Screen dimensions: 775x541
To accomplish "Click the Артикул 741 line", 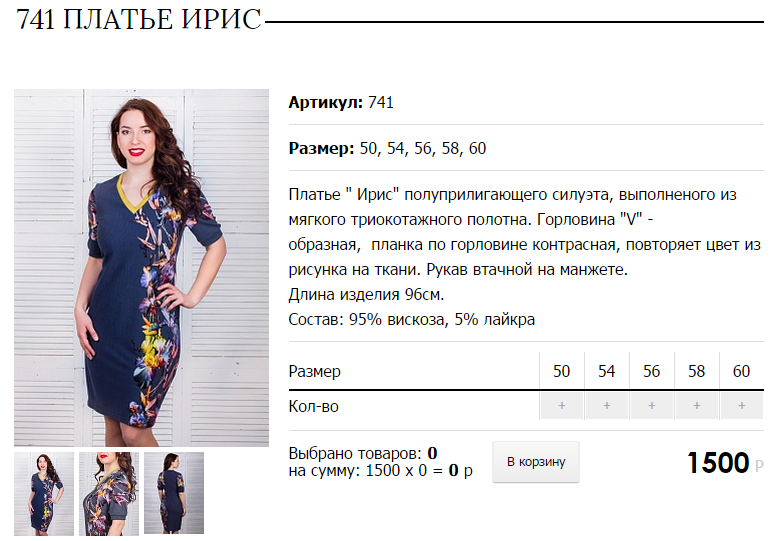I will [341, 103].
